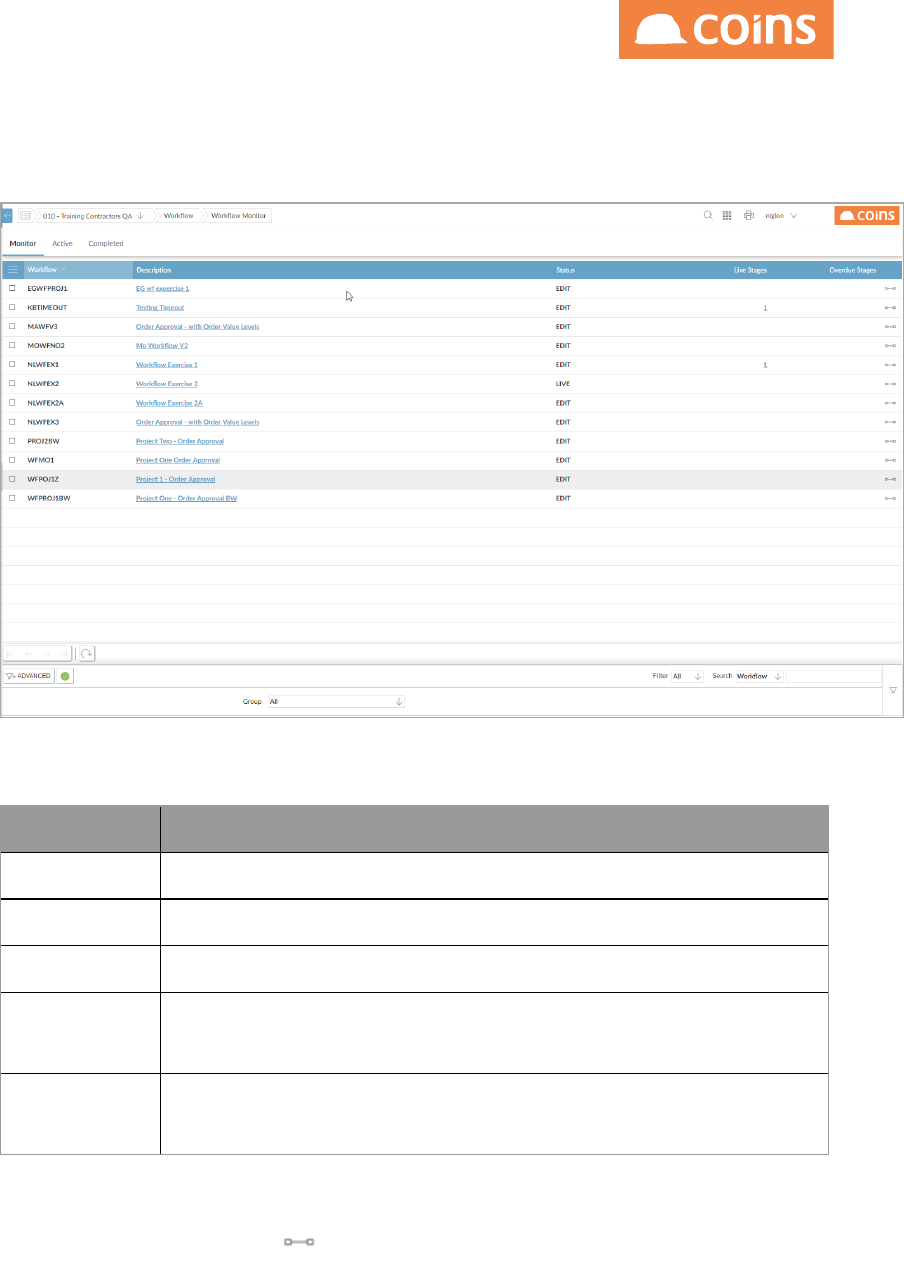This screenshot has width=904, height=1262.
Task: Open the list menu icon beside breadcrumb
Action: tap(25, 215)
